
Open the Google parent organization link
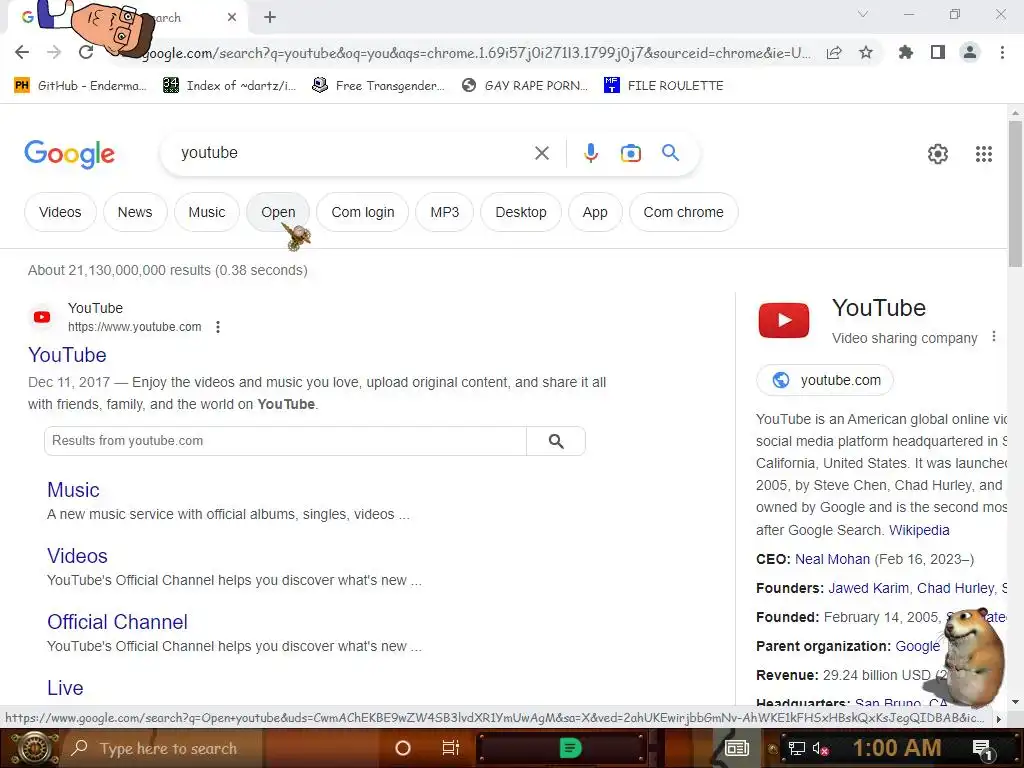(x=917, y=646)
